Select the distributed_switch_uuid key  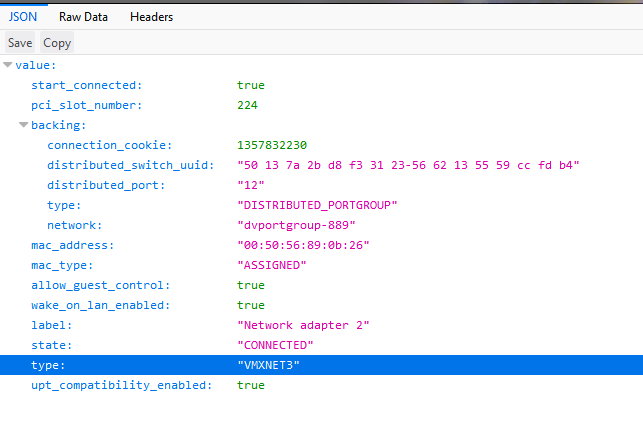[x=131, y=165]
